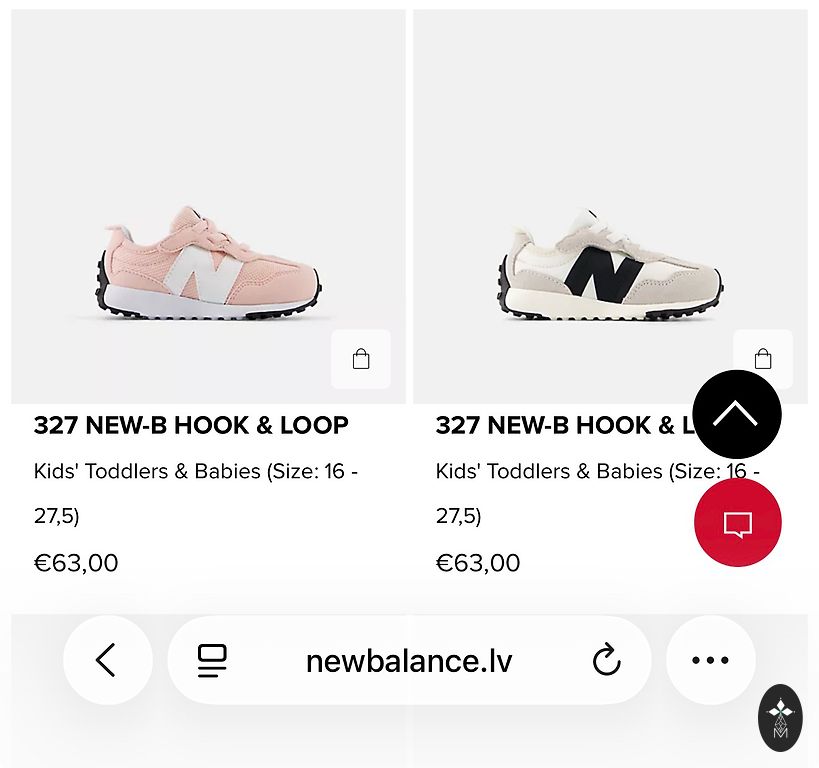Open left 327 NEW-B HOOK & LOOP title
Screen dimensions: 819x768
[191, 425]
